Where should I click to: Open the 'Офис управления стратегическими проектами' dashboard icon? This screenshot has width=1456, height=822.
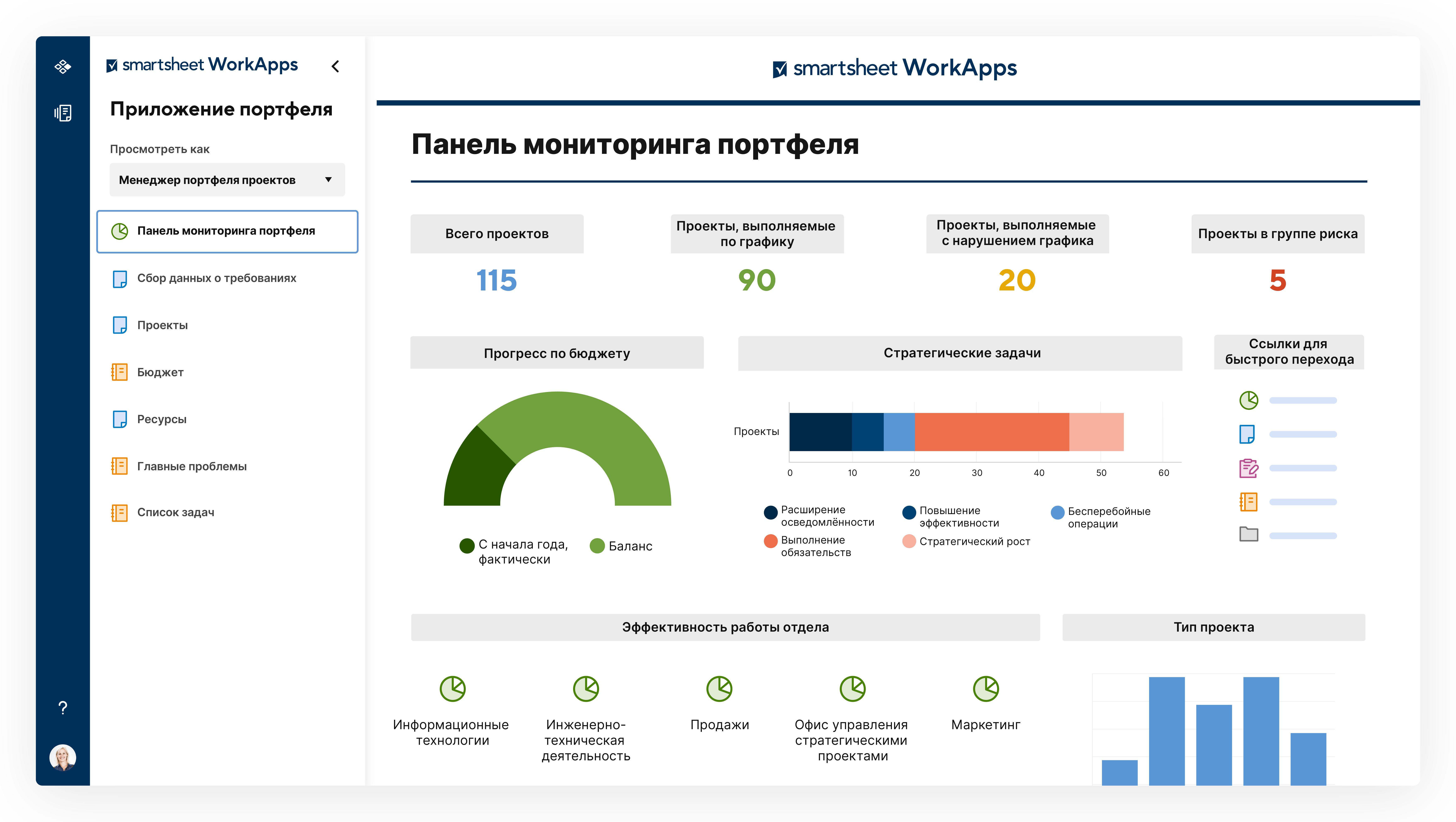tap(853, 689)
